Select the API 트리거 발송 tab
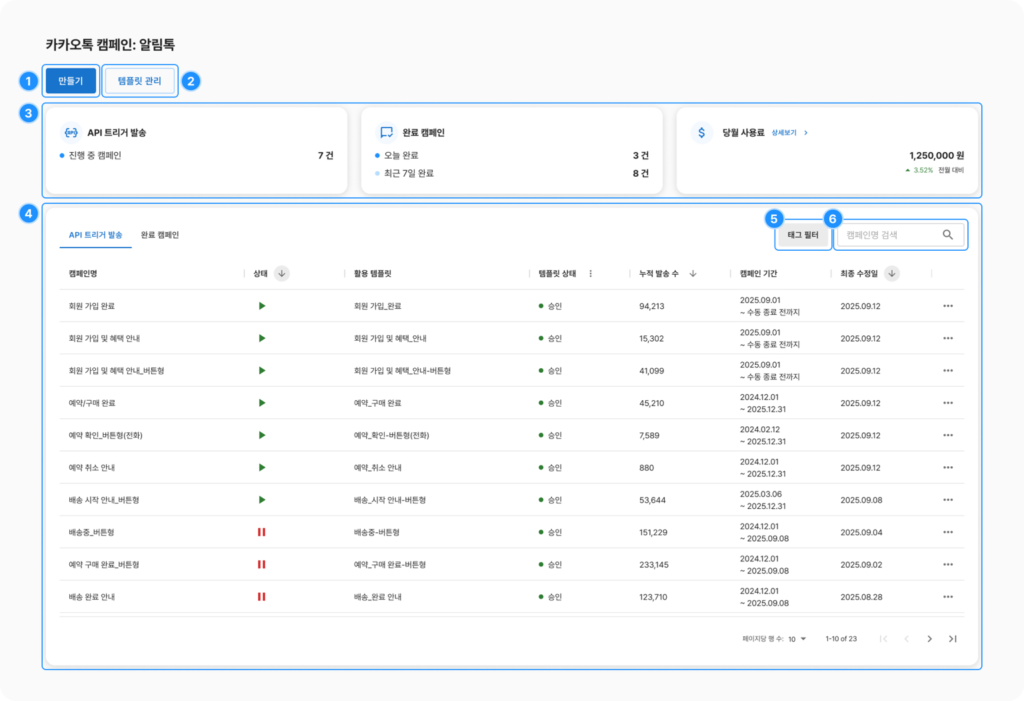The height and width of the screenshot is (701, 1024). [95, 235]
